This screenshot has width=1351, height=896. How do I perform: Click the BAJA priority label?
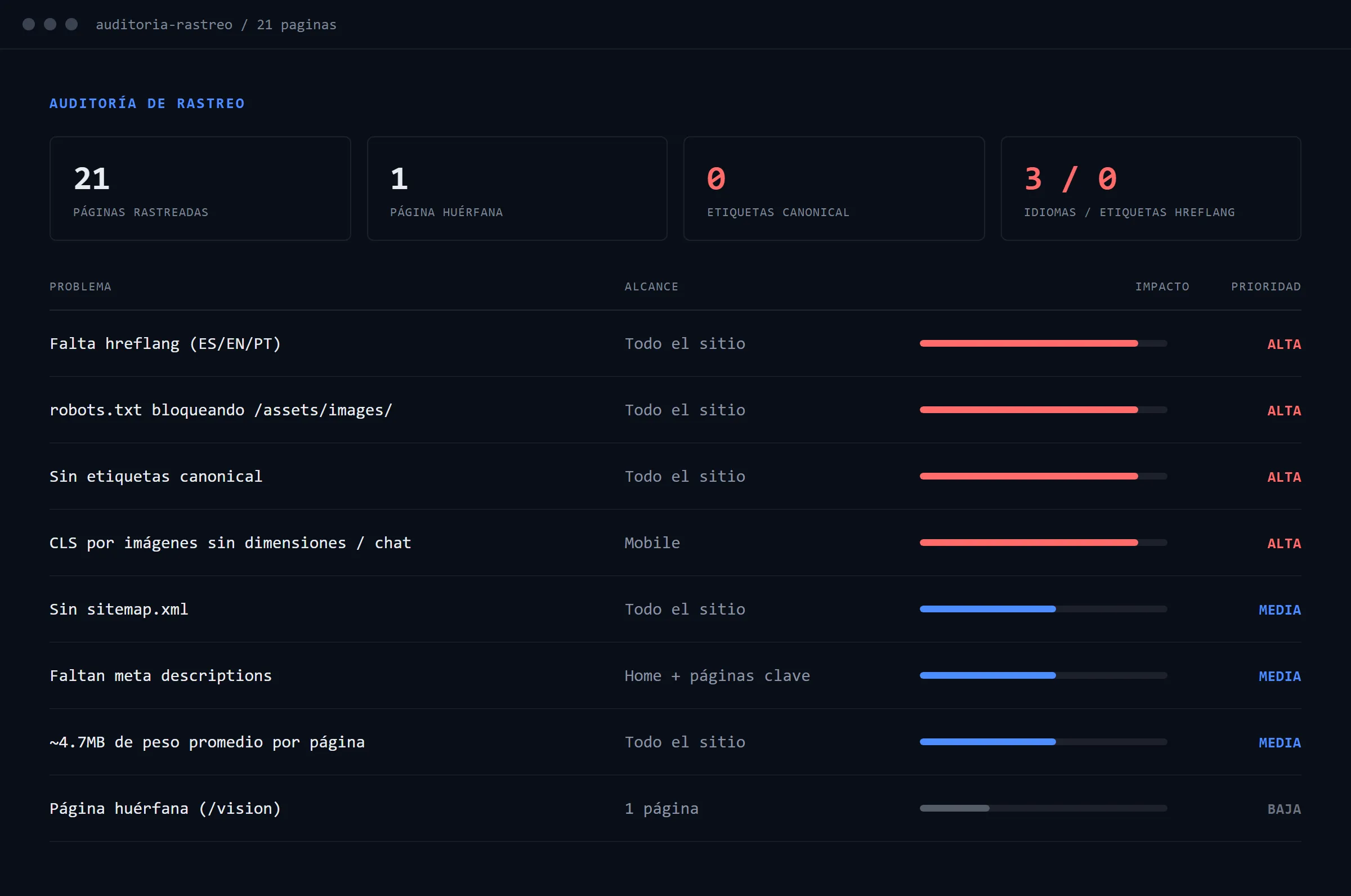(1283, 809)
